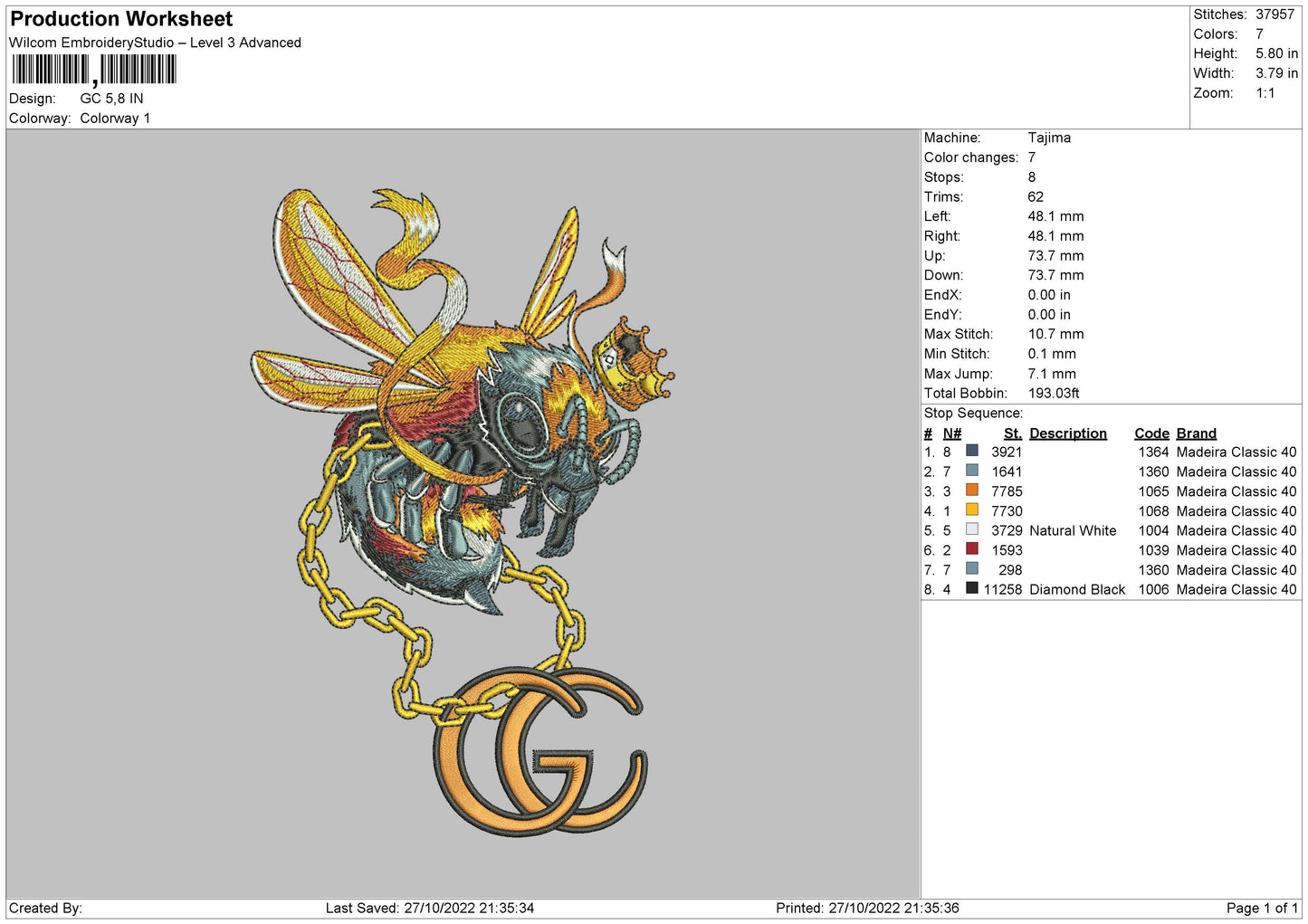Click 'Natural White' description text
The width and height of the screenshot is (1308, 924).
pyautogui.click(x=1073, y=530)
